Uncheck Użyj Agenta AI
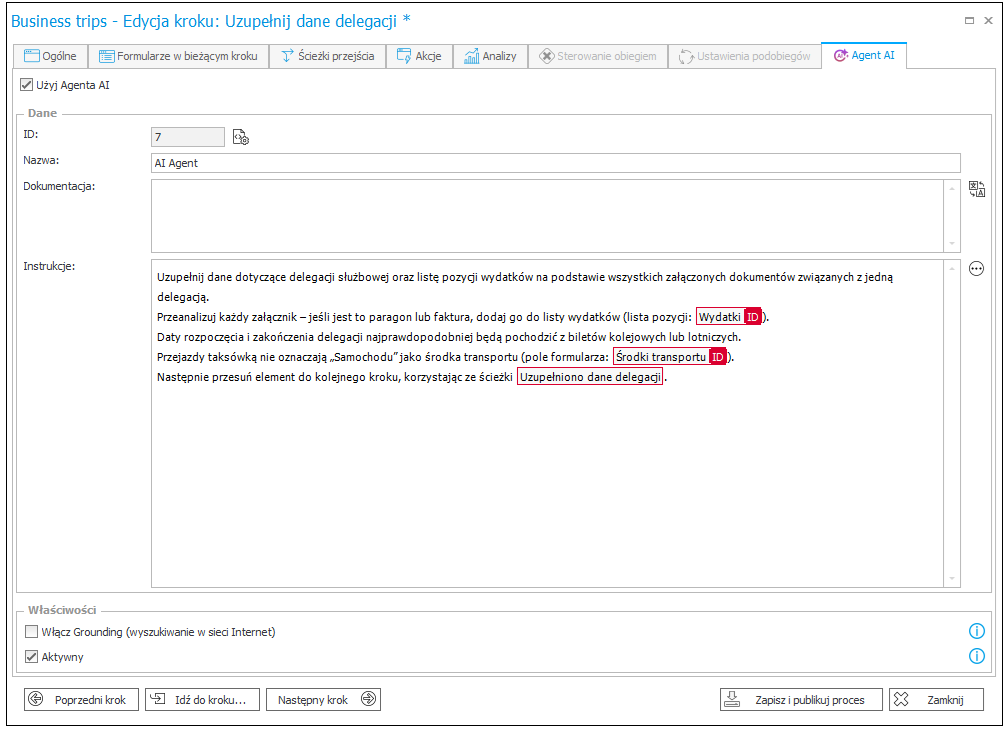This screenshot has height=733, width=1006. pos(25,85)
